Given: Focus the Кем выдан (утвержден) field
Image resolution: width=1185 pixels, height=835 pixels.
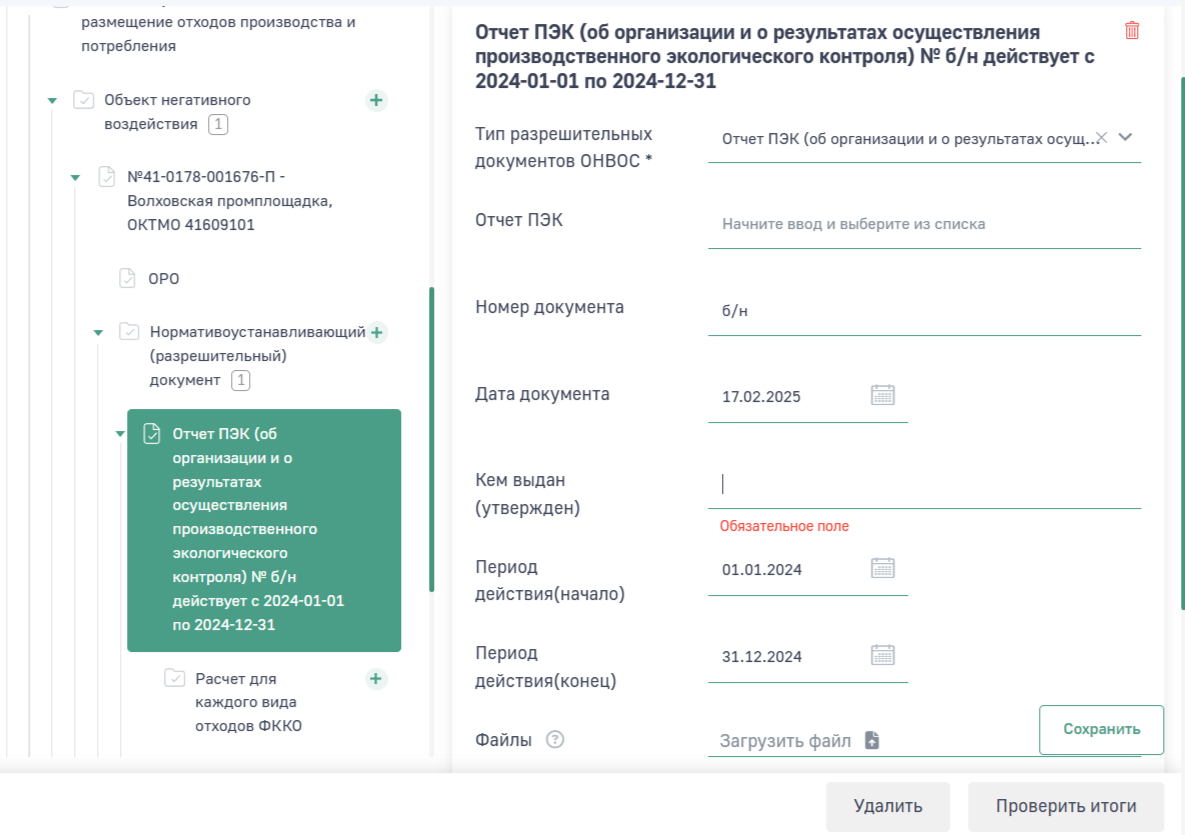Looking at the screenshot, I should (x=924, y=485).
